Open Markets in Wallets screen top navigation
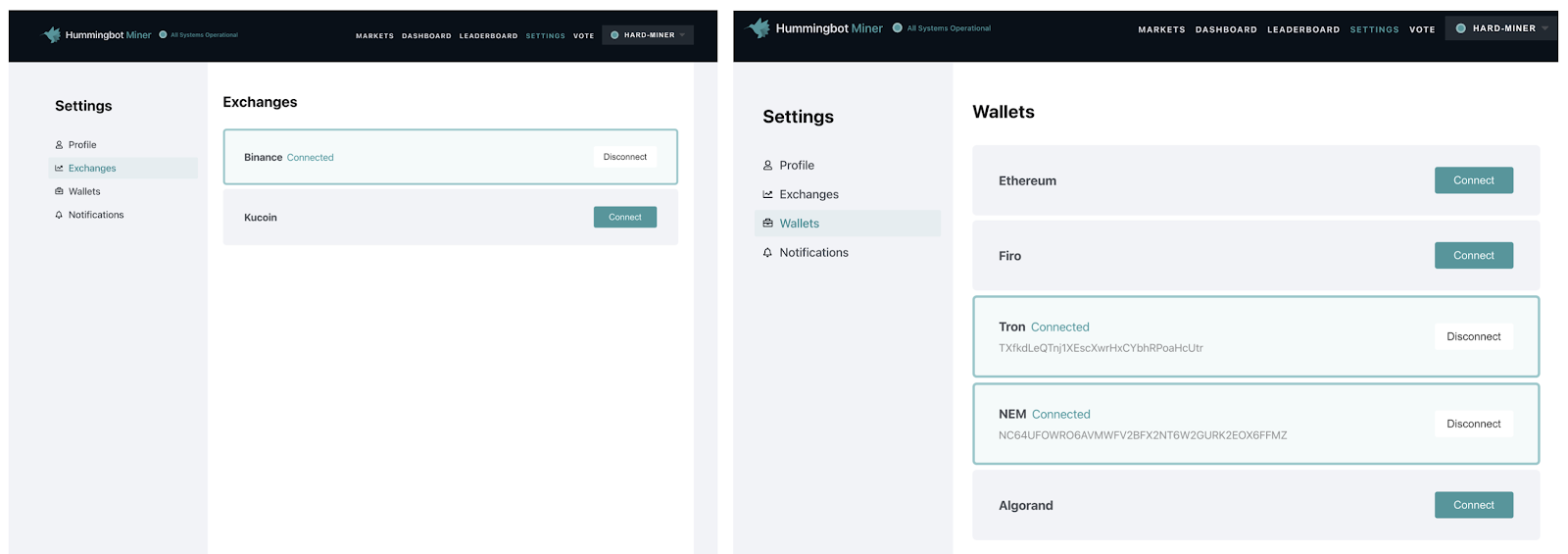1568x554 pixels. 1161,29
